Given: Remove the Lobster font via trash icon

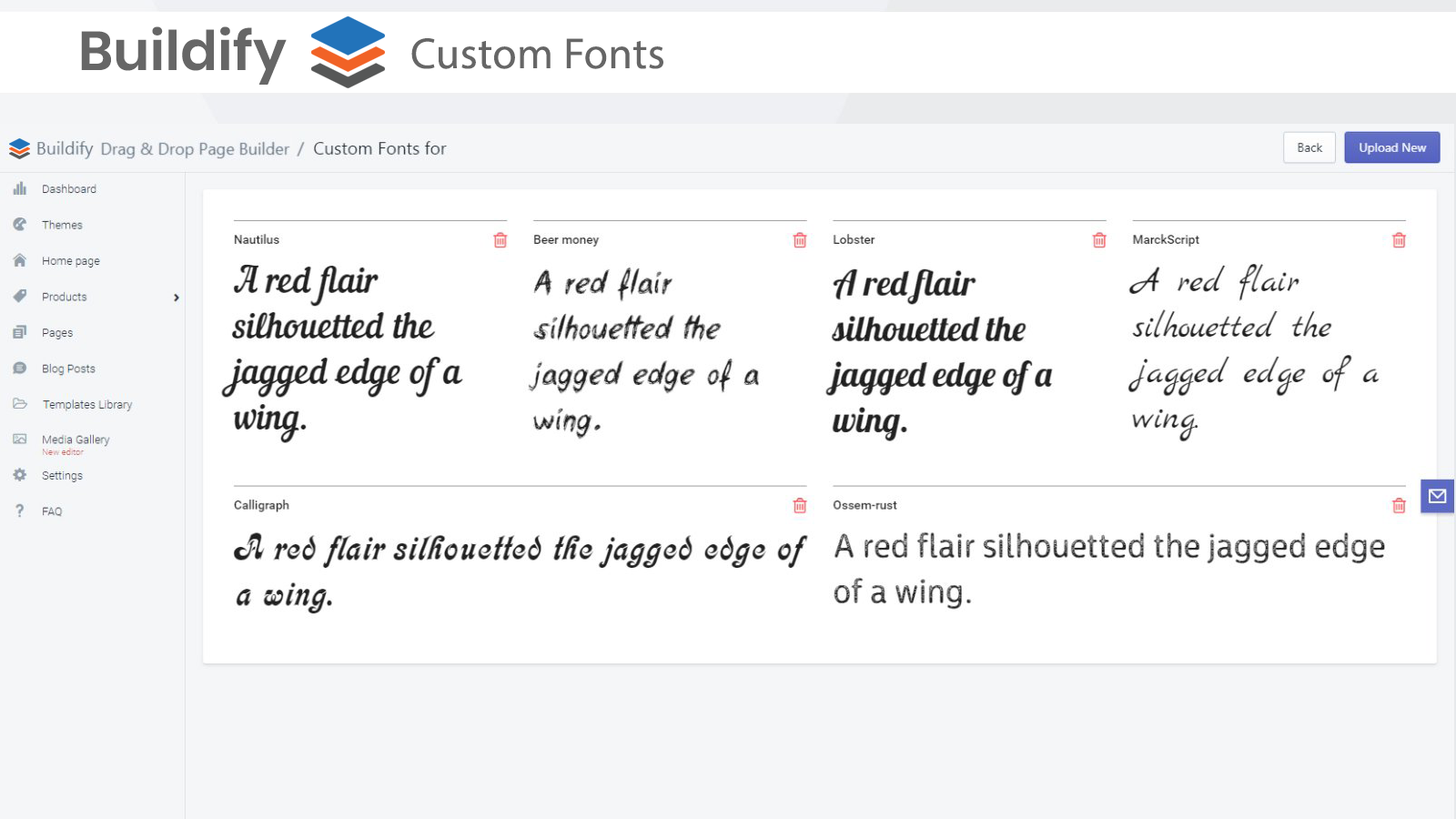Looking at the screenshot, I should [x=1099, y=240].
